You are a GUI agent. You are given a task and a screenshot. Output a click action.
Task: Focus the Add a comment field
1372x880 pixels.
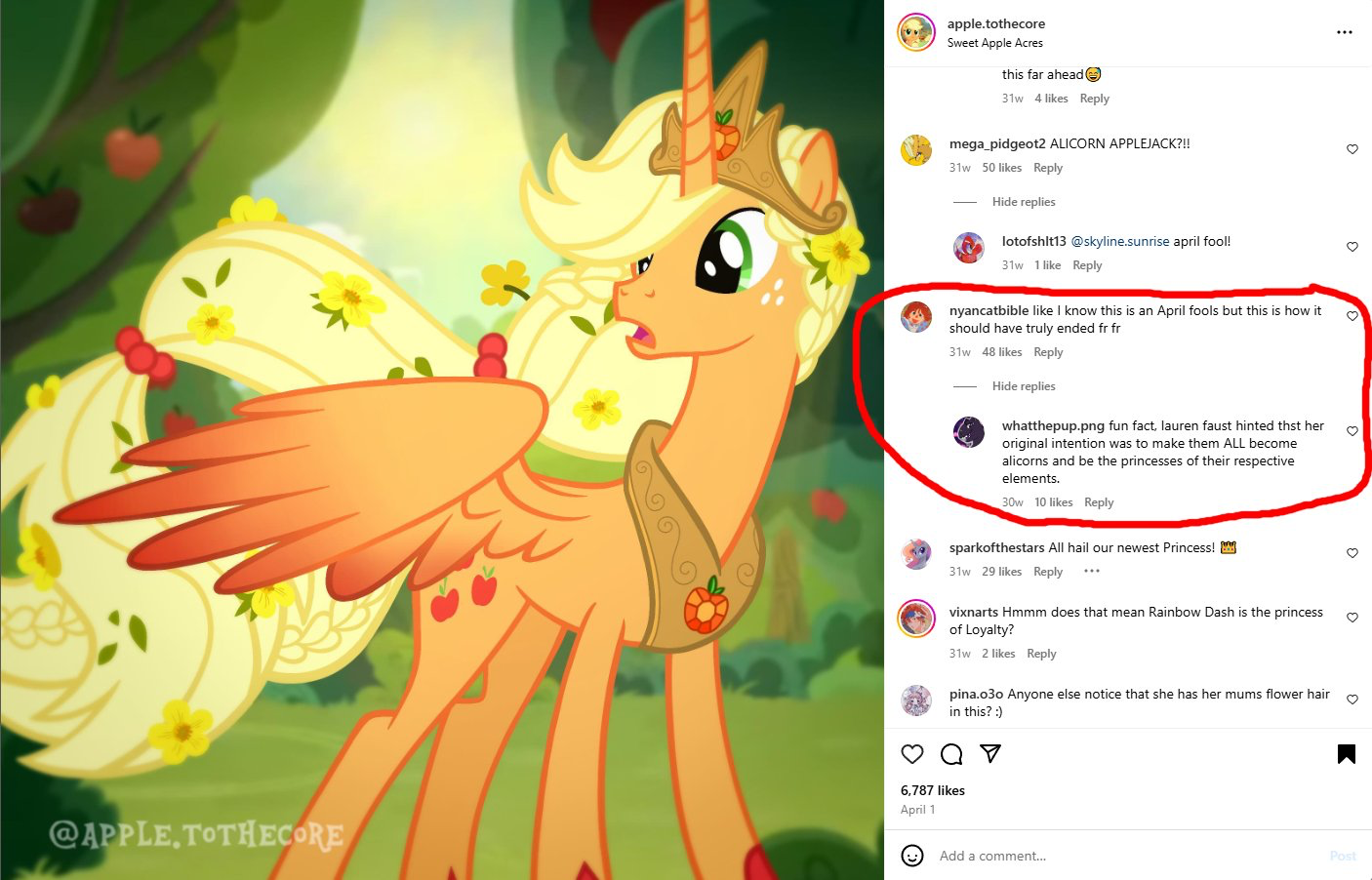click(x=1122, y=856)
